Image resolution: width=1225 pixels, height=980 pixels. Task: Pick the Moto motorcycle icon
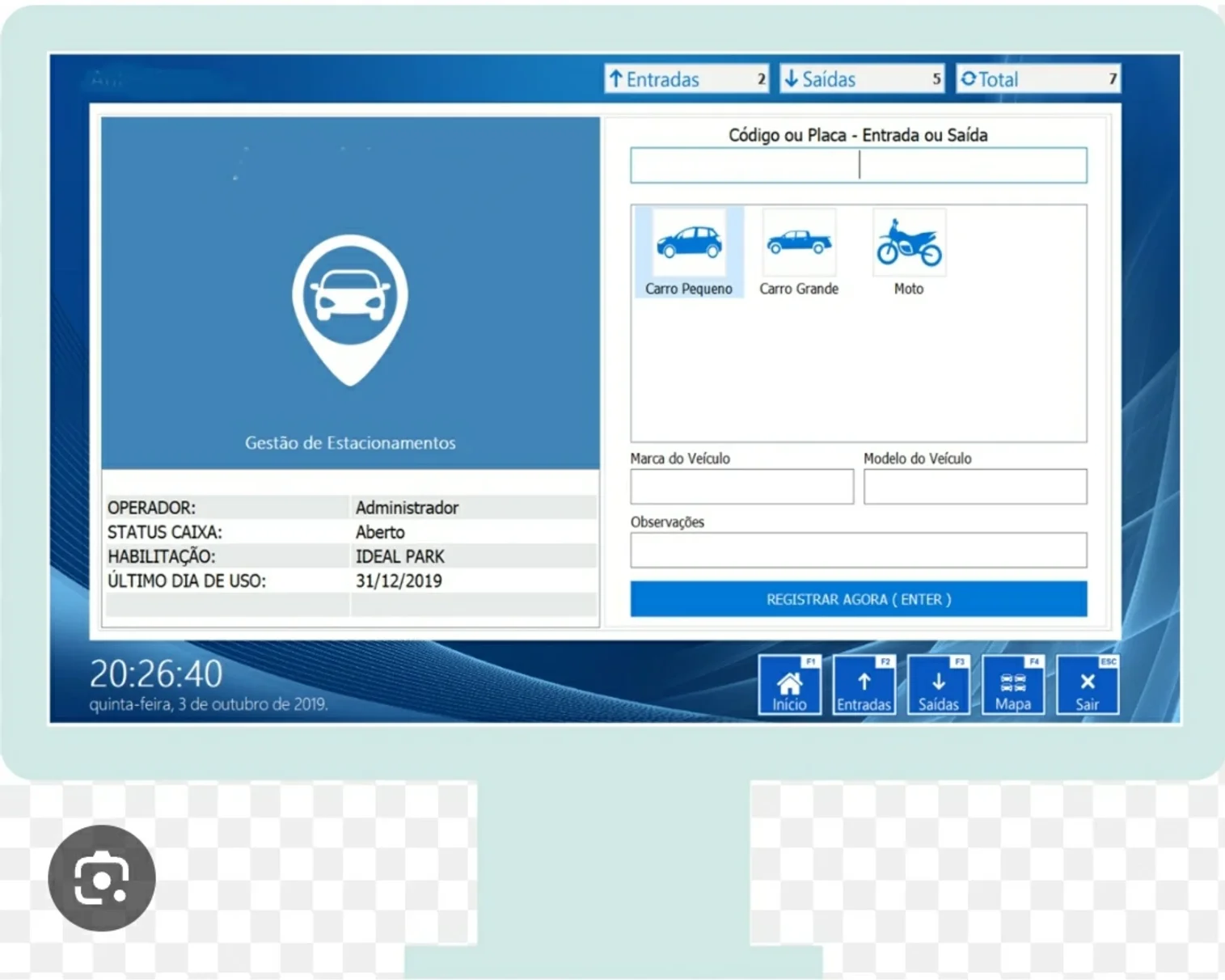pyautogui.click(x=909, y=252)
